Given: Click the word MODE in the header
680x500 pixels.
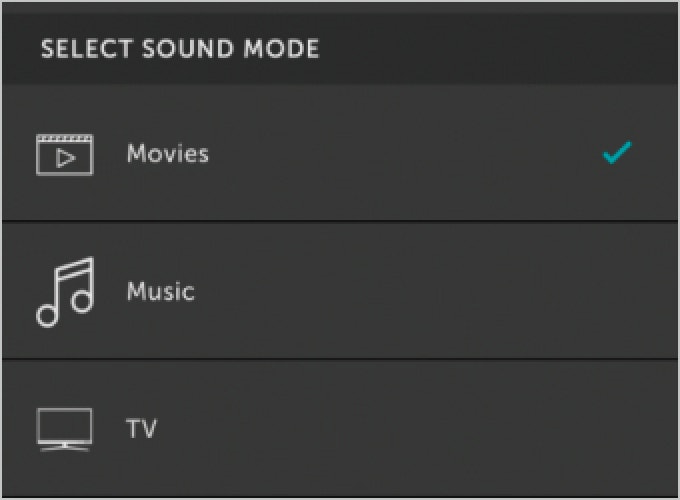Looking at the screenshot, I should 281,48.
